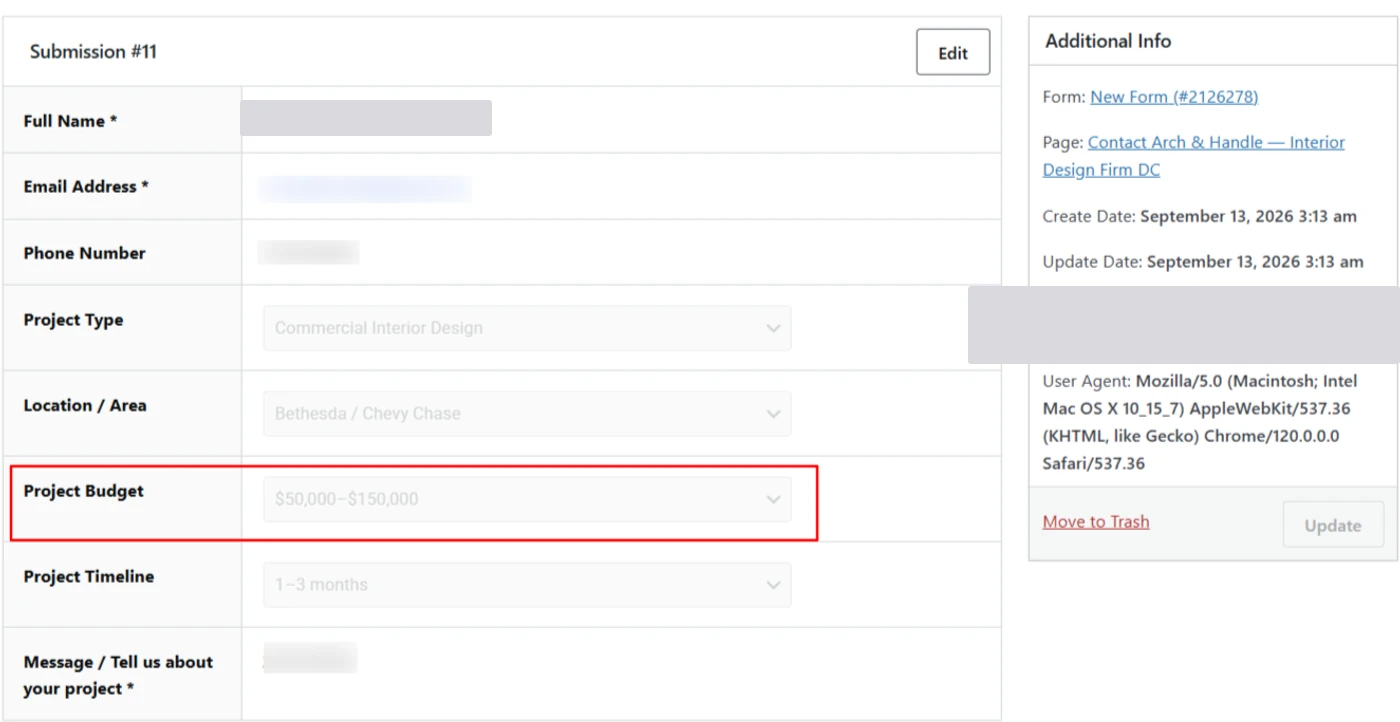Follow the Contact Arch & Handle page link
This screenshot has height=722, width=1400.
coord(1194,156)
